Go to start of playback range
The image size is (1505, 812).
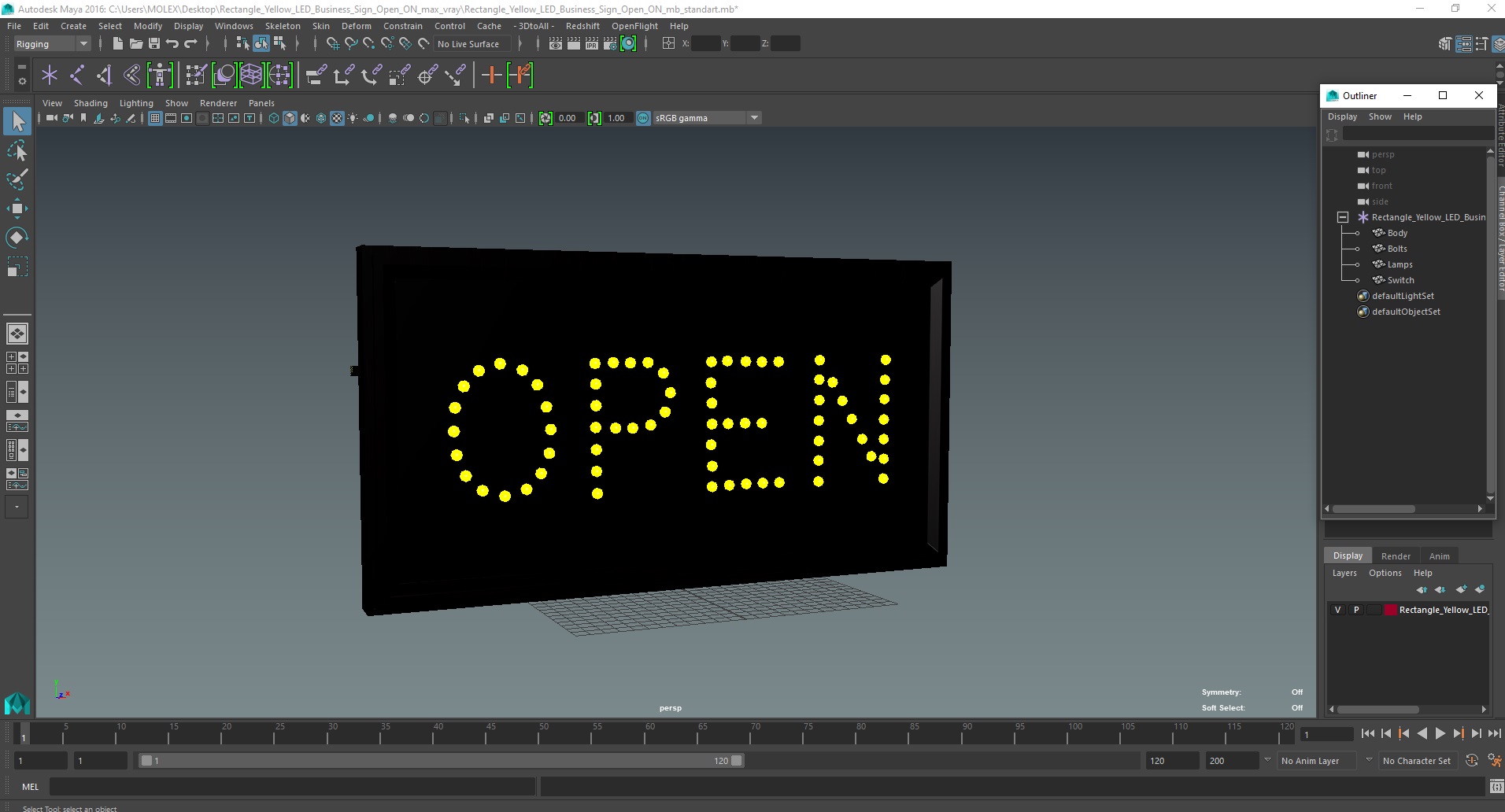tap(1367, 733)
